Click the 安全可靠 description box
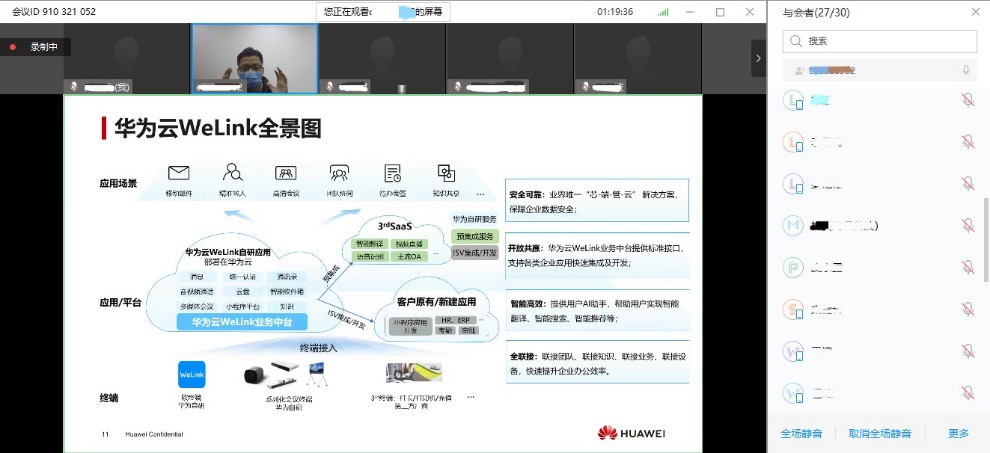The image size is (990, 453). (597, 201)
